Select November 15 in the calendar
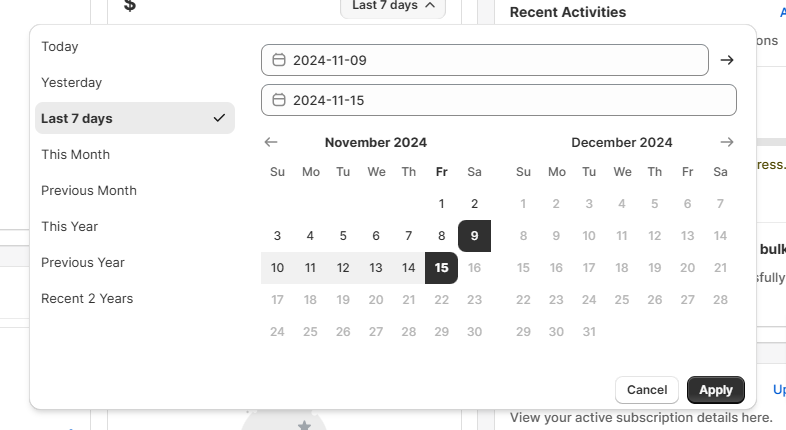Image resolution: width=786 pixels, height=430 pixels. [x=441, y=268]
